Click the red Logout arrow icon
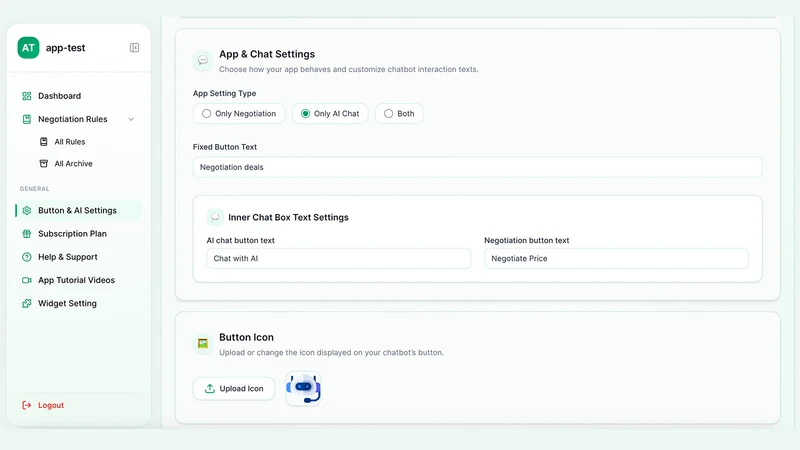 [x=27, y=405]
